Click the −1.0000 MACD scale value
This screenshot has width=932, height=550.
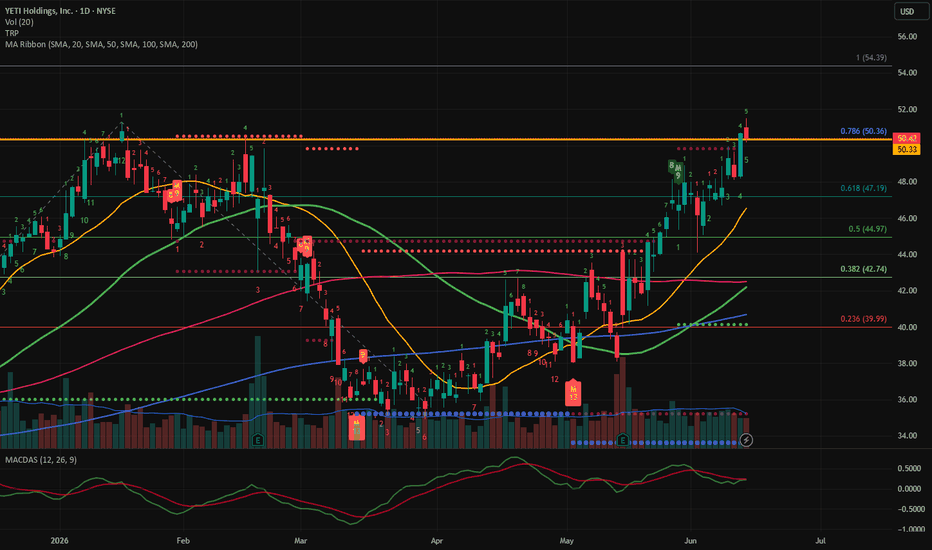[x=911, y=529]
